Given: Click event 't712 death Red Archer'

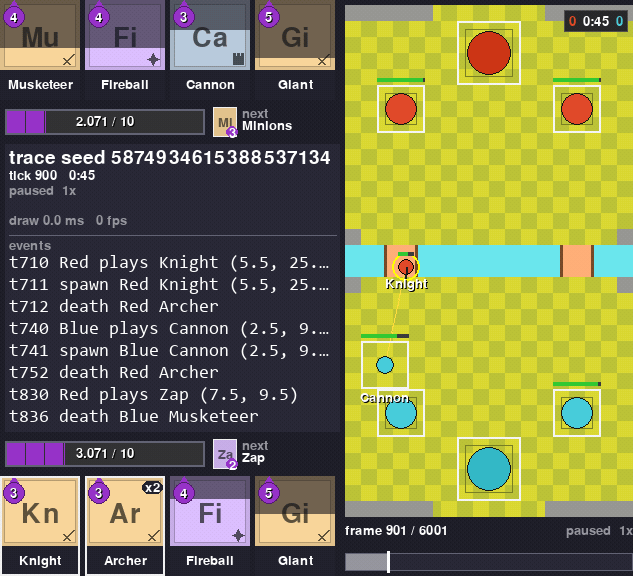Looking at the screenshot, I should click(x=114, y=307).
